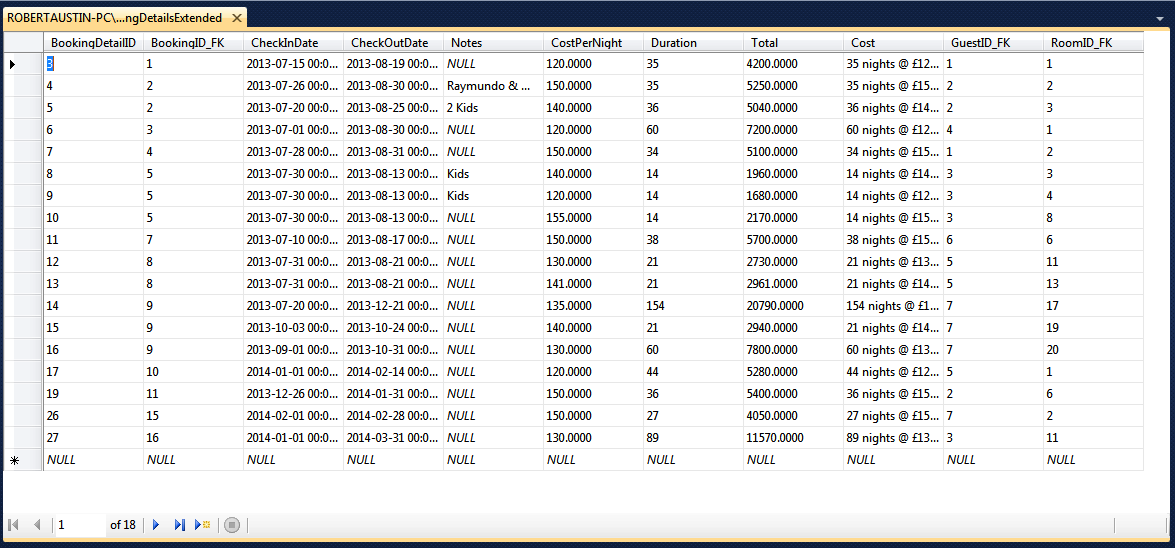
Task: Click RoomID_FK cell '13'
Action: (x=1093, y=284)
